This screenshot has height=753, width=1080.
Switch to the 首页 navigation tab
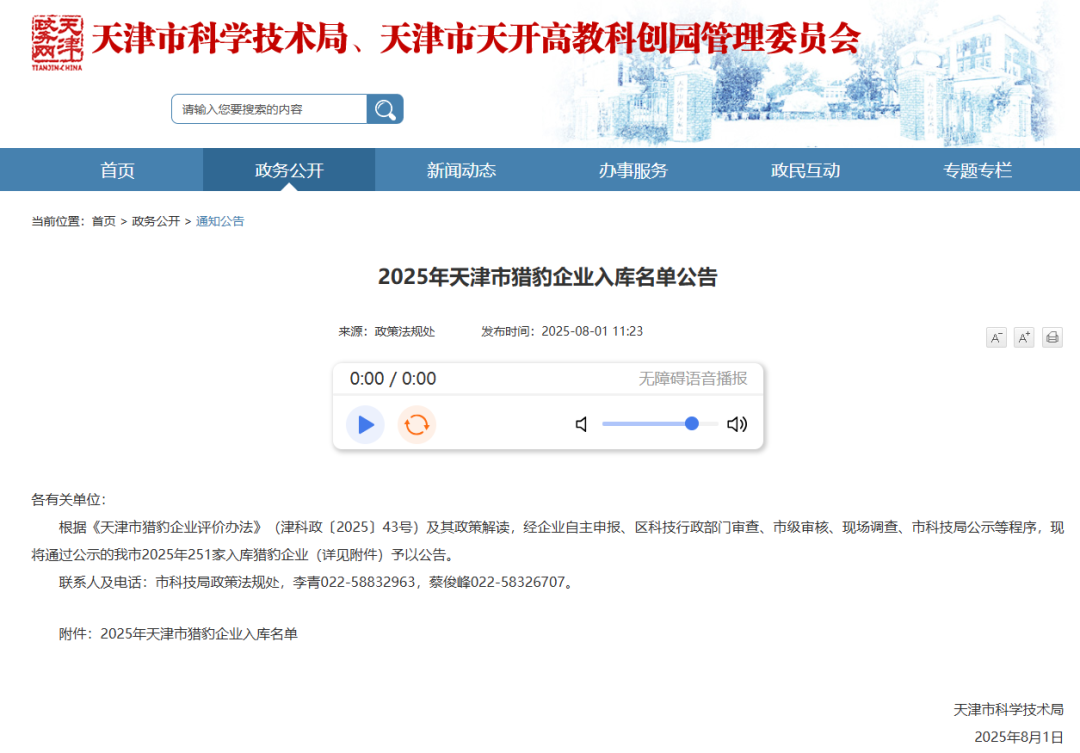pos(117,170)
